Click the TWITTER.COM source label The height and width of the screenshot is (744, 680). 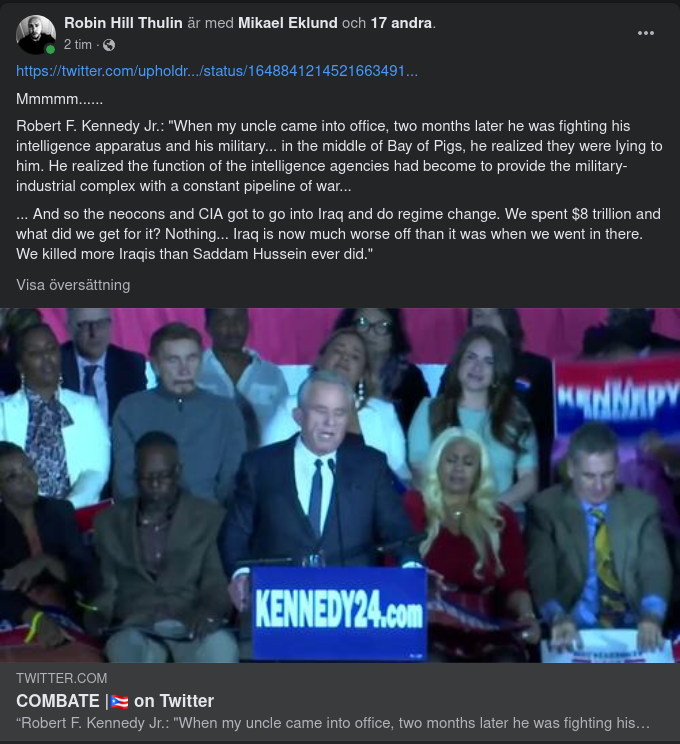62,678
